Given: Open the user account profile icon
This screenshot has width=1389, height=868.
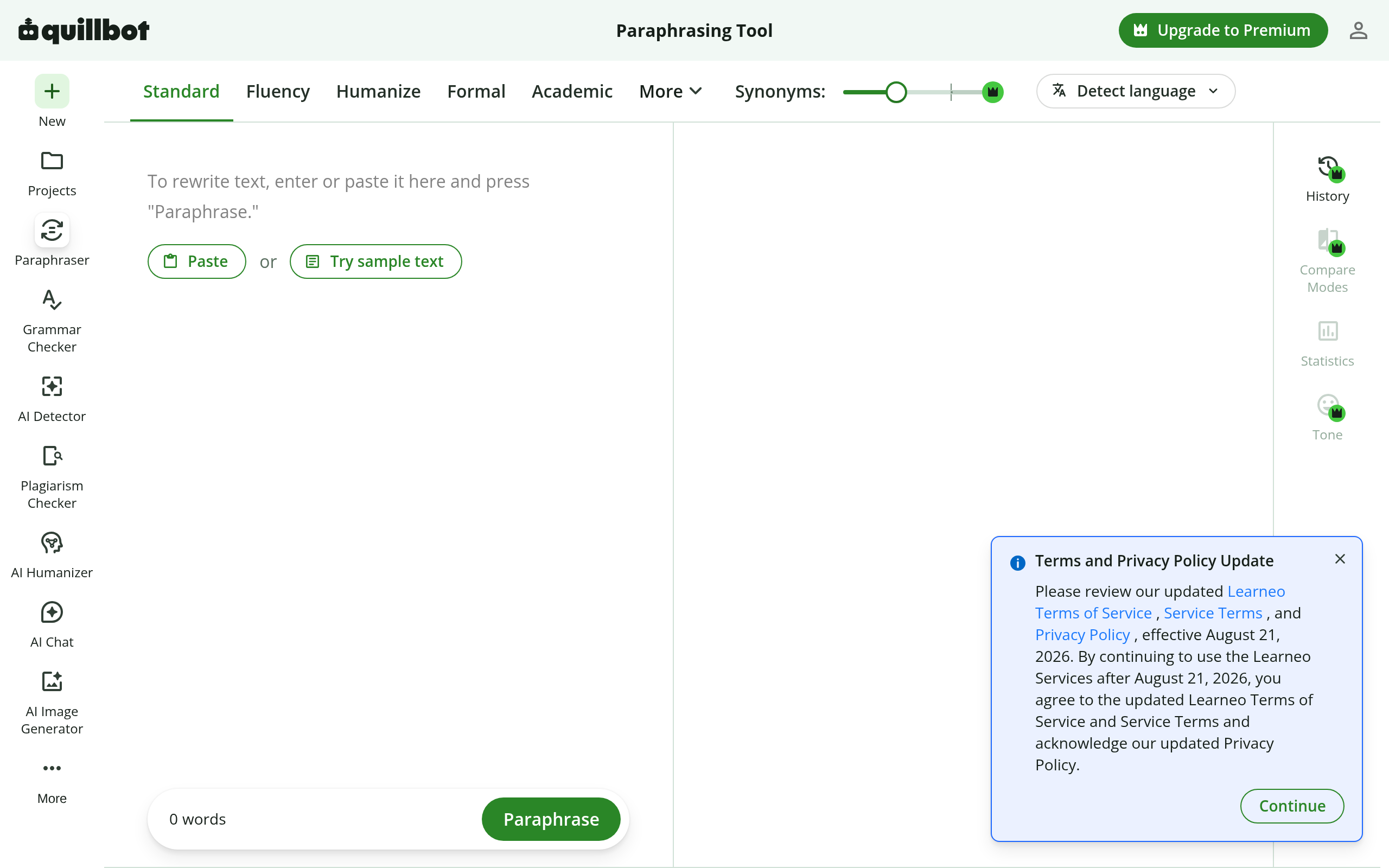Looking at the screenshot, I should click(x=1358, y=30).
